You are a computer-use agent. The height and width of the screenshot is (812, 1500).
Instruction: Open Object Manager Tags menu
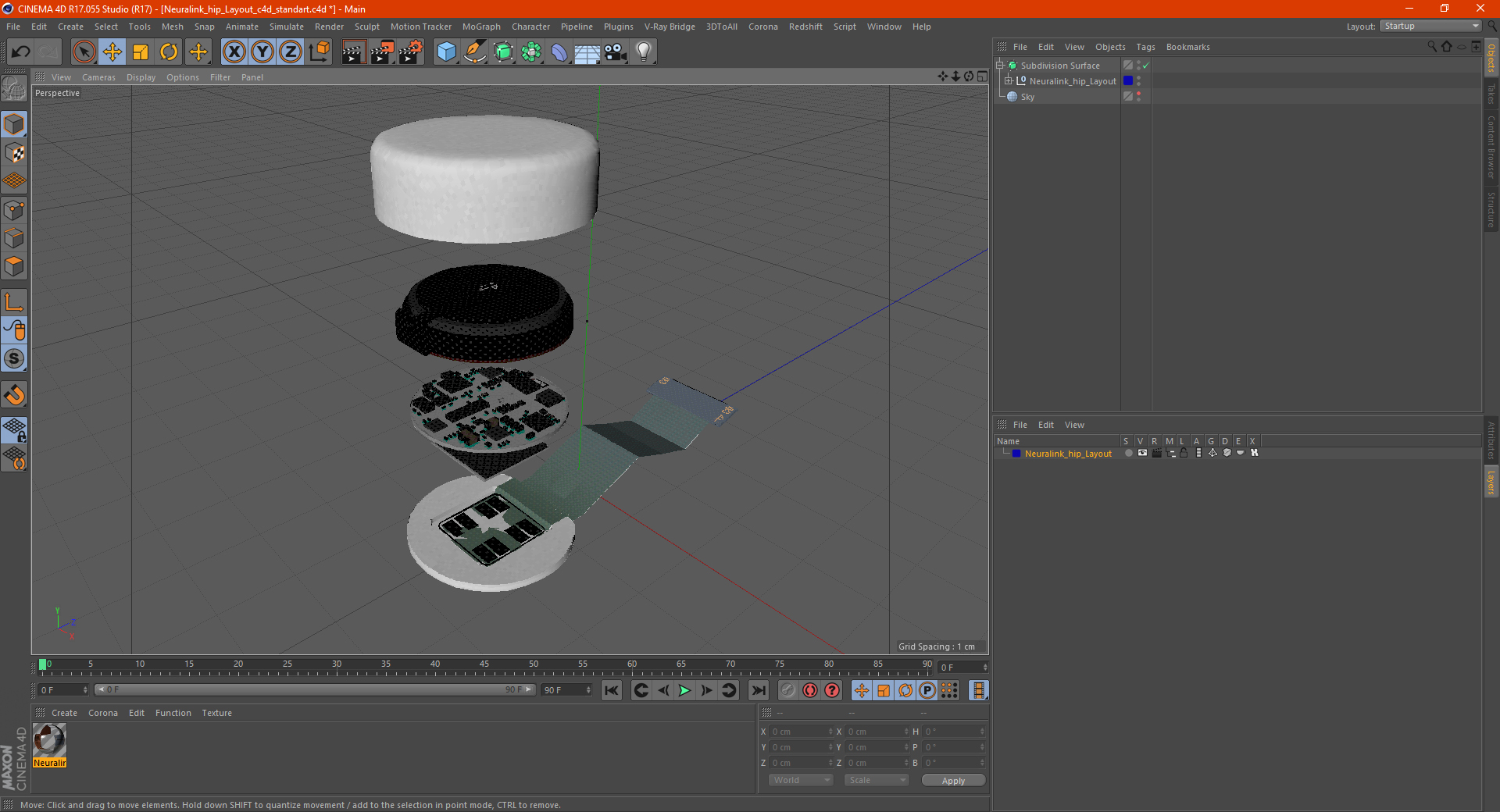pyautogui.click(x=1145, y=47)
